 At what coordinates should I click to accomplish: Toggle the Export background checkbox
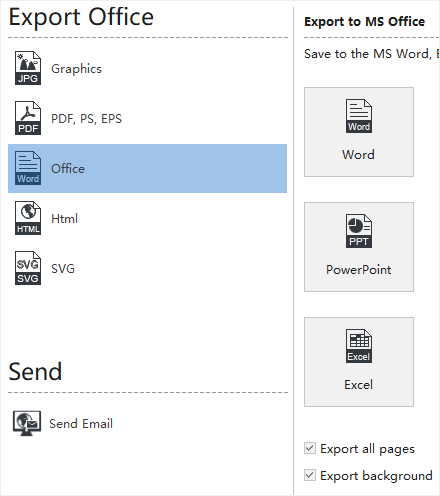point(310,475)
